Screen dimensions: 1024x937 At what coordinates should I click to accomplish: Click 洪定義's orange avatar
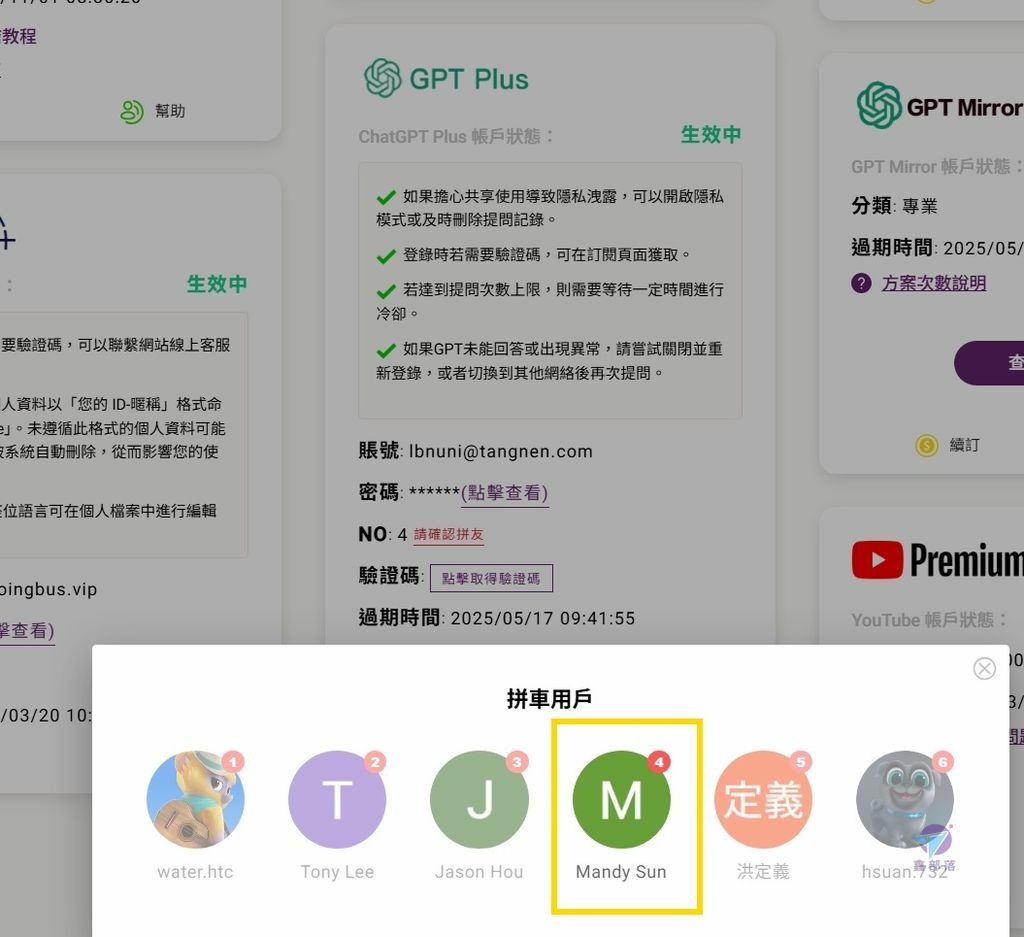point(763,799)
